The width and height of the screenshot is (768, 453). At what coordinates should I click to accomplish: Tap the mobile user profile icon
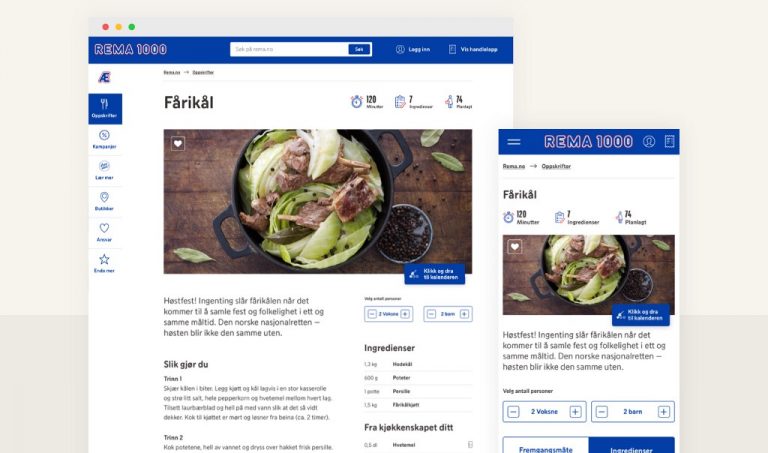coord(649,142)
